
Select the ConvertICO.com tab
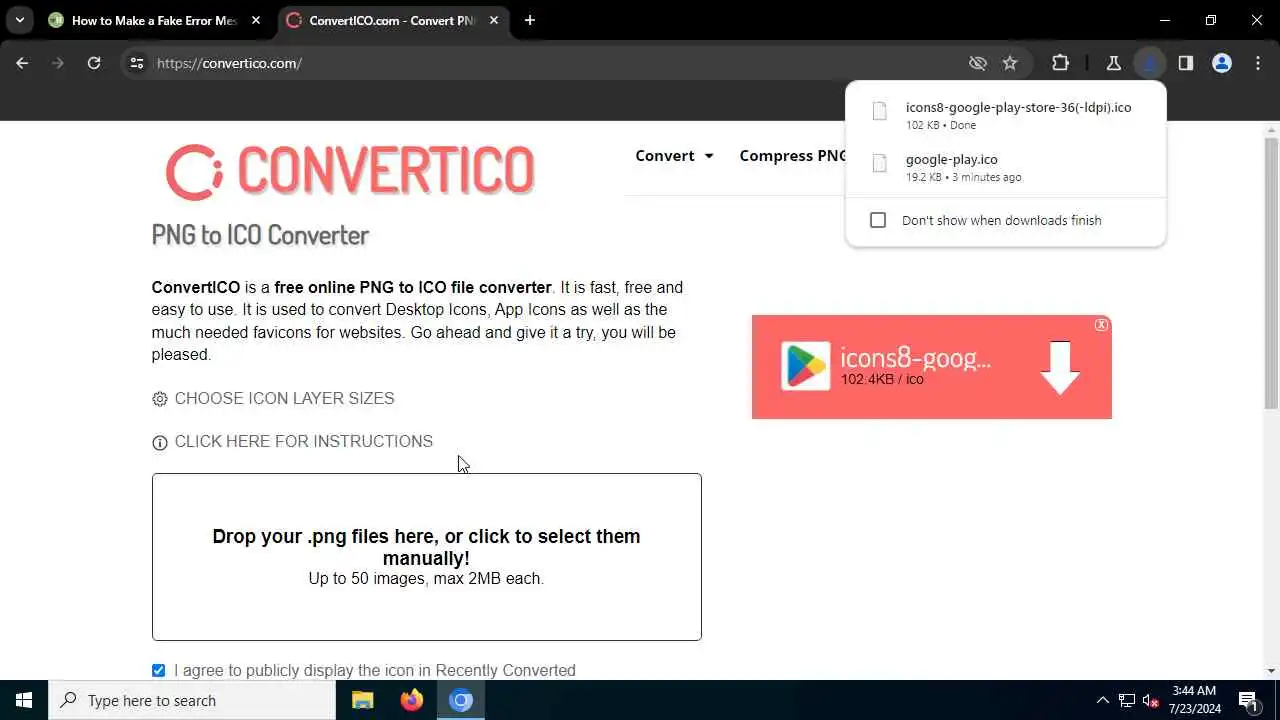coord(392,20)
